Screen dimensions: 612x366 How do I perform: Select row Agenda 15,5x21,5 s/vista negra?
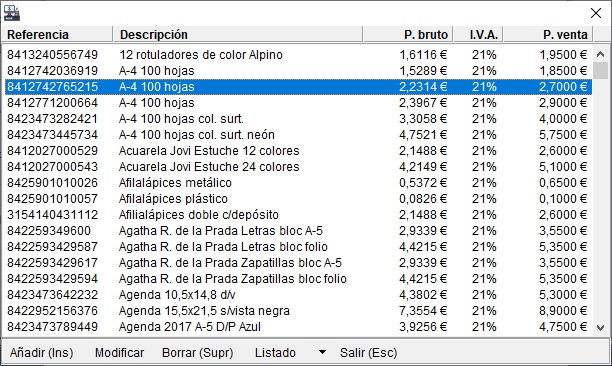(x=299, y=311)
